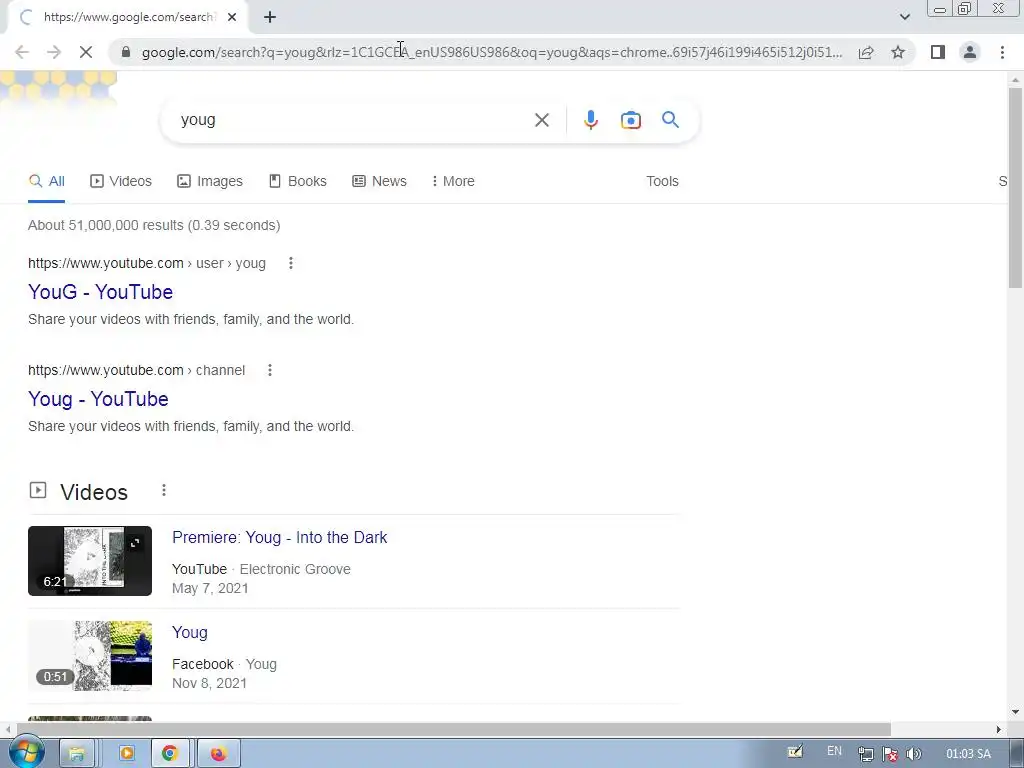Image resolution: width=1024 pixels, height=768 pixels.
Task: Click the vertical scrollbar thumb
Action: (x=1015, y=187)
